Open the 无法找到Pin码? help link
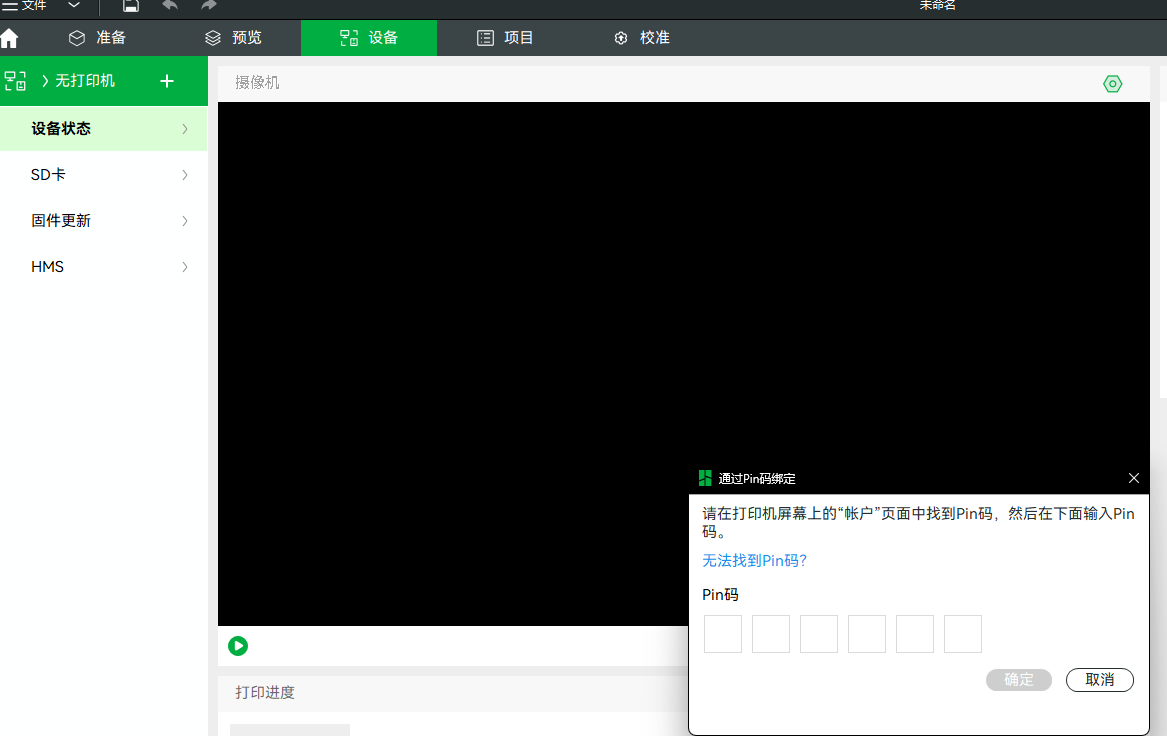The width and height of the screenshot is (1167, 736). pos(755,560)
